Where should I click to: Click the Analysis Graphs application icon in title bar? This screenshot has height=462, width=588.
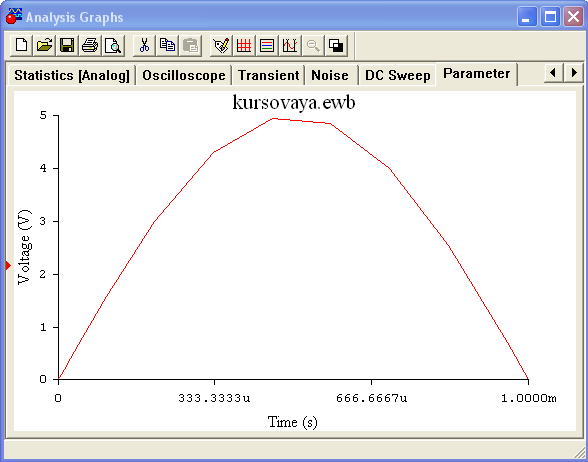14,16
